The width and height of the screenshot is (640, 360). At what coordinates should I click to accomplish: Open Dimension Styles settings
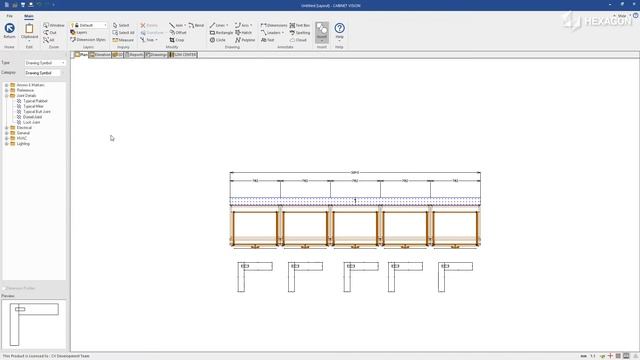88,40
